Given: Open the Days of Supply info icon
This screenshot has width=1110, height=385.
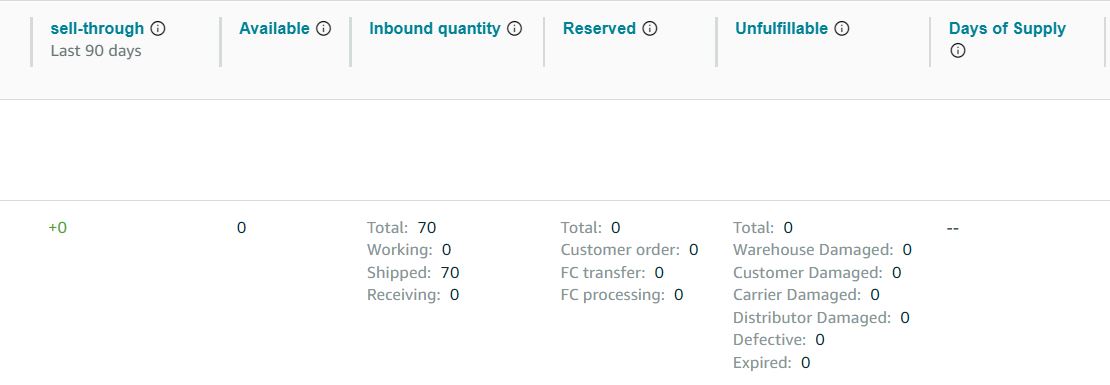Looking at the screenshot, I should coord(958,51).
